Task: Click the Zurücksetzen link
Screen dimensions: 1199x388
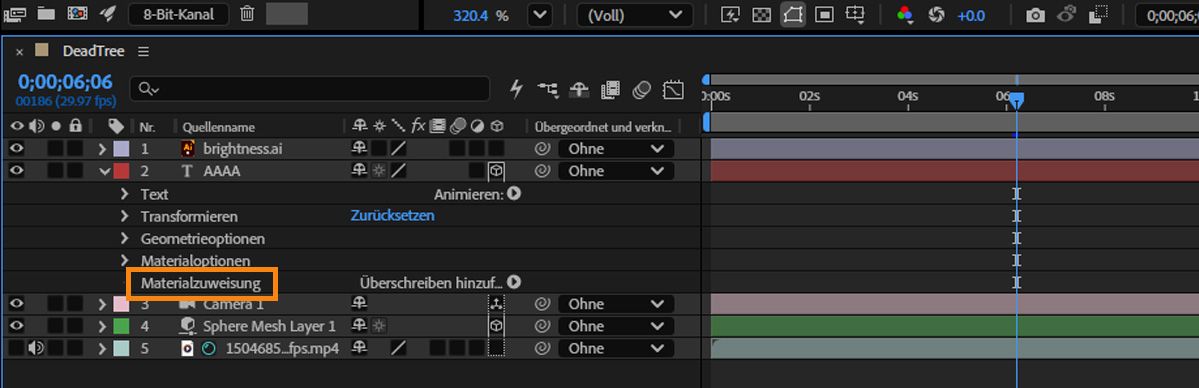Action: tap(392, 216)
